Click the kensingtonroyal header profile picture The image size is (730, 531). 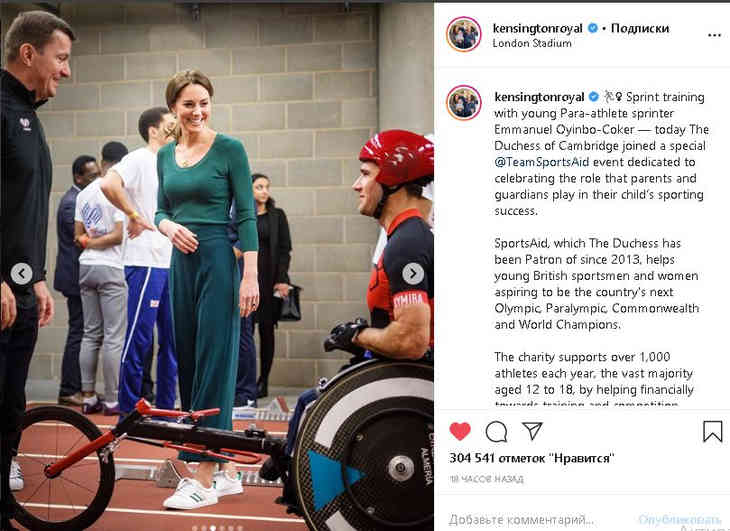(464, 34)
